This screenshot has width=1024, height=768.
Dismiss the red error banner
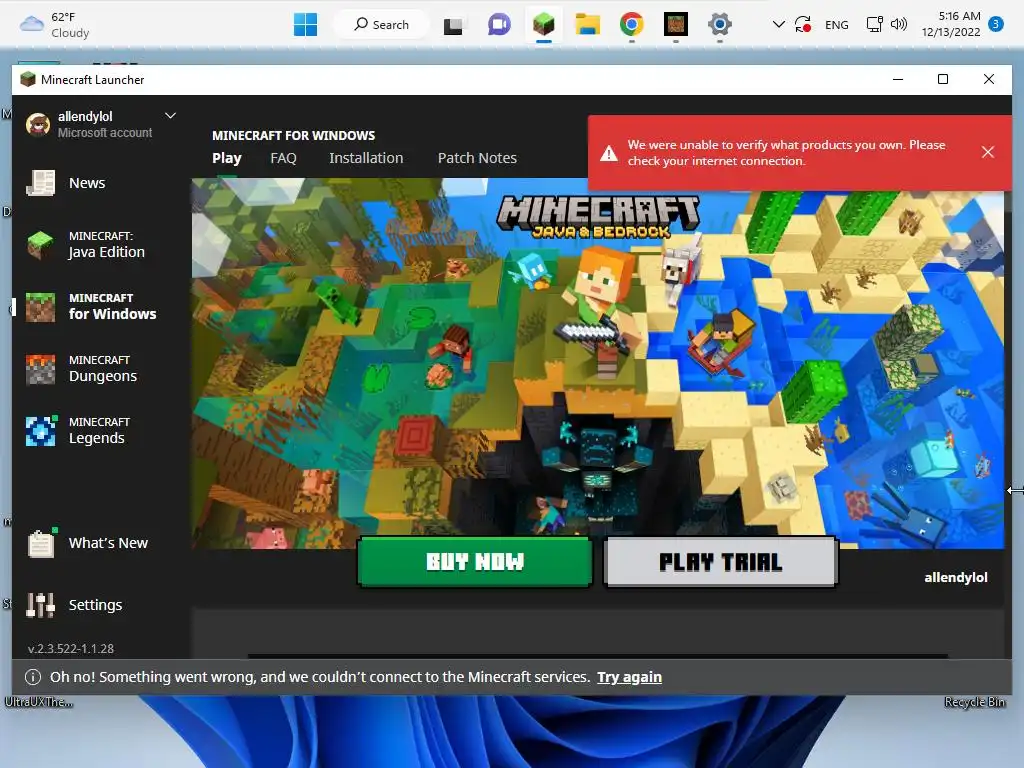pos(987,152)
